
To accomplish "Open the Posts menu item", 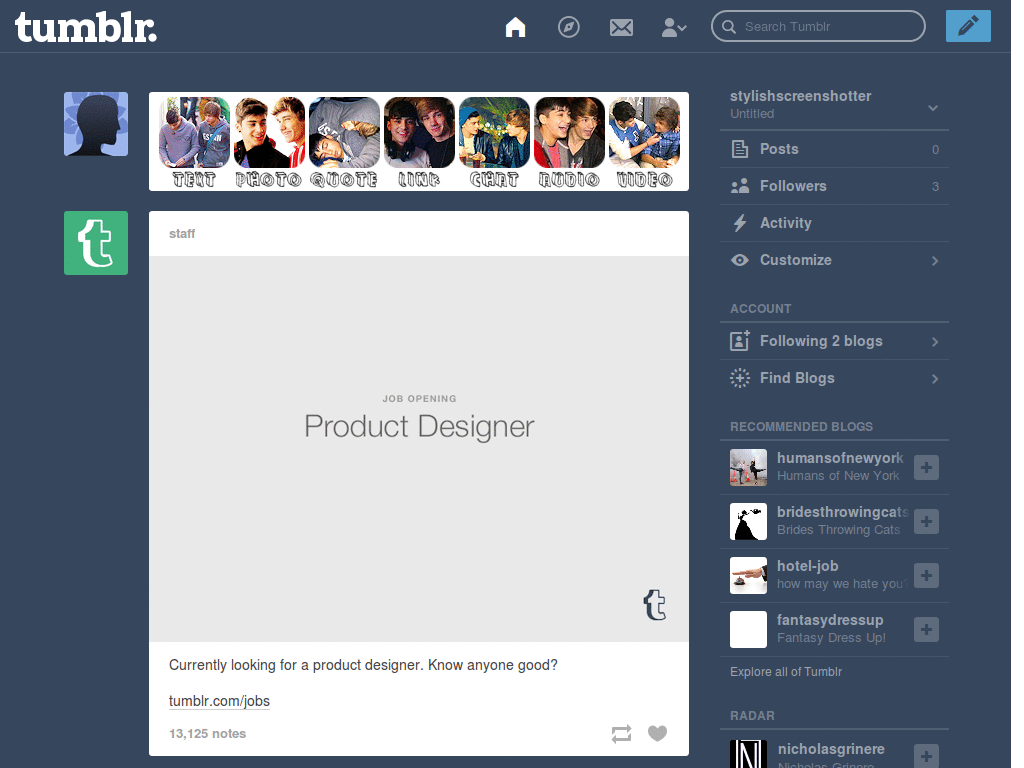I will click(834, 149).
